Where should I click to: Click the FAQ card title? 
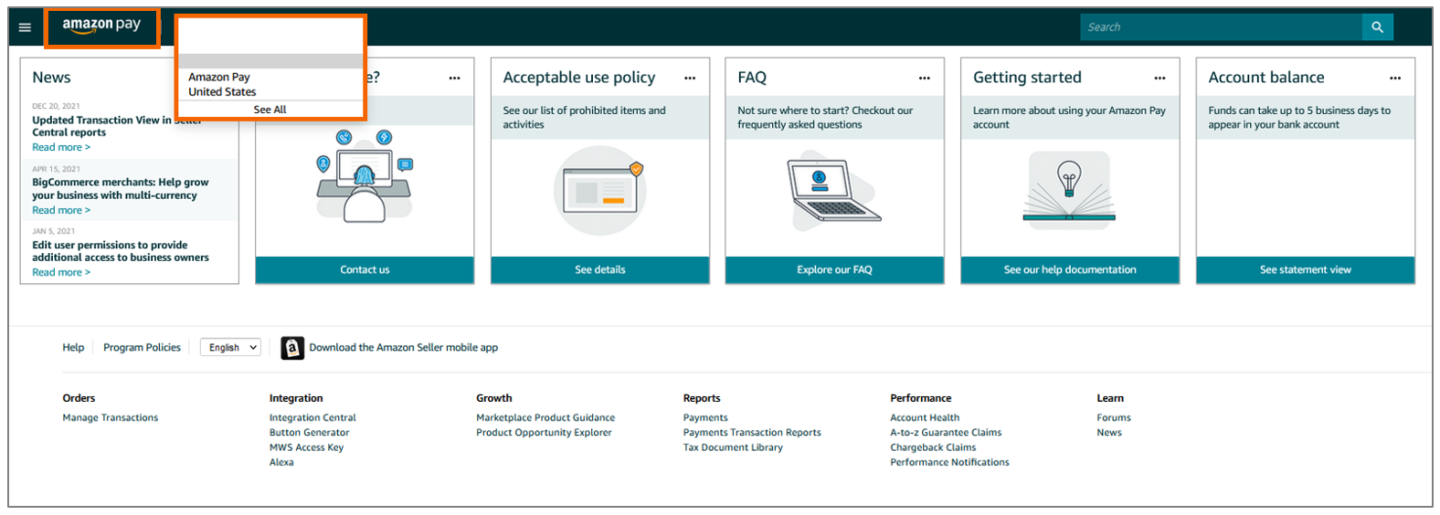tap(752, 78)
